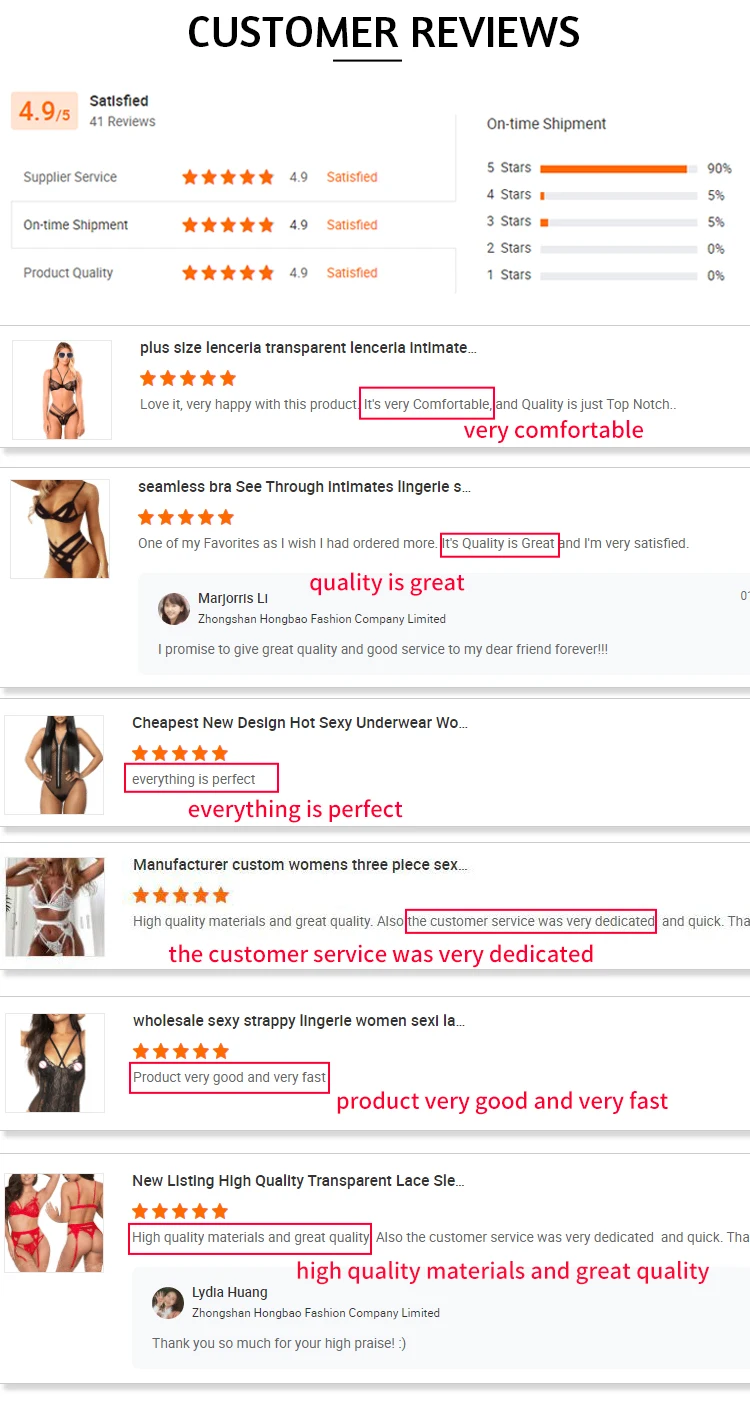Open Cheapest New Design Hot product title
The image size is (750, 1413).
click(300, 723)
